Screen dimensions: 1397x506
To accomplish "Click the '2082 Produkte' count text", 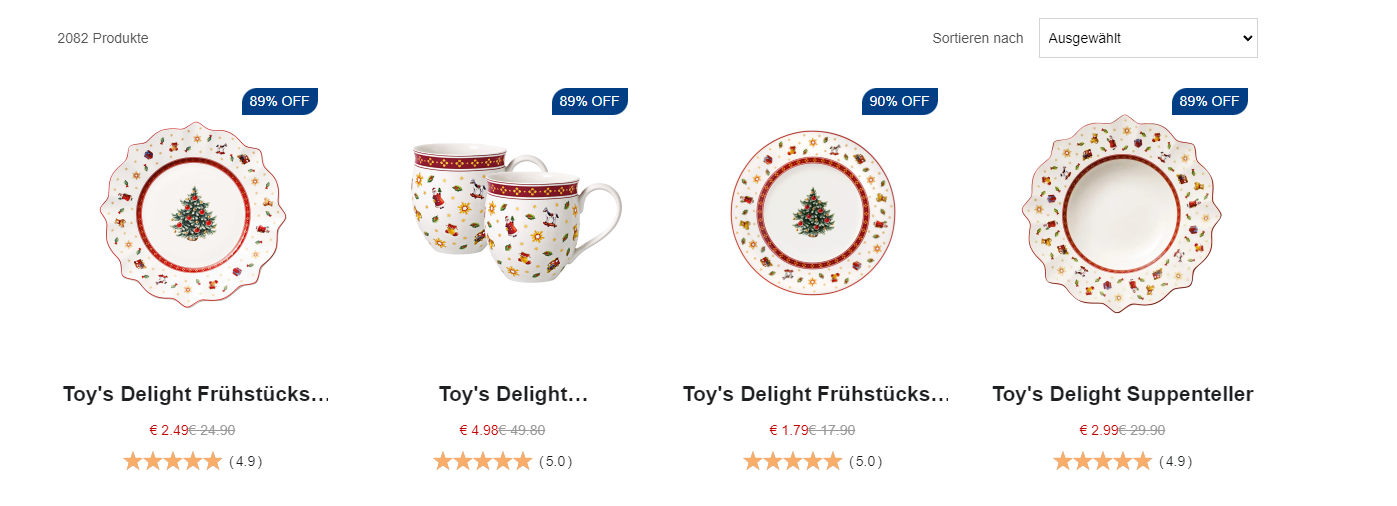I will click(103, 38).
